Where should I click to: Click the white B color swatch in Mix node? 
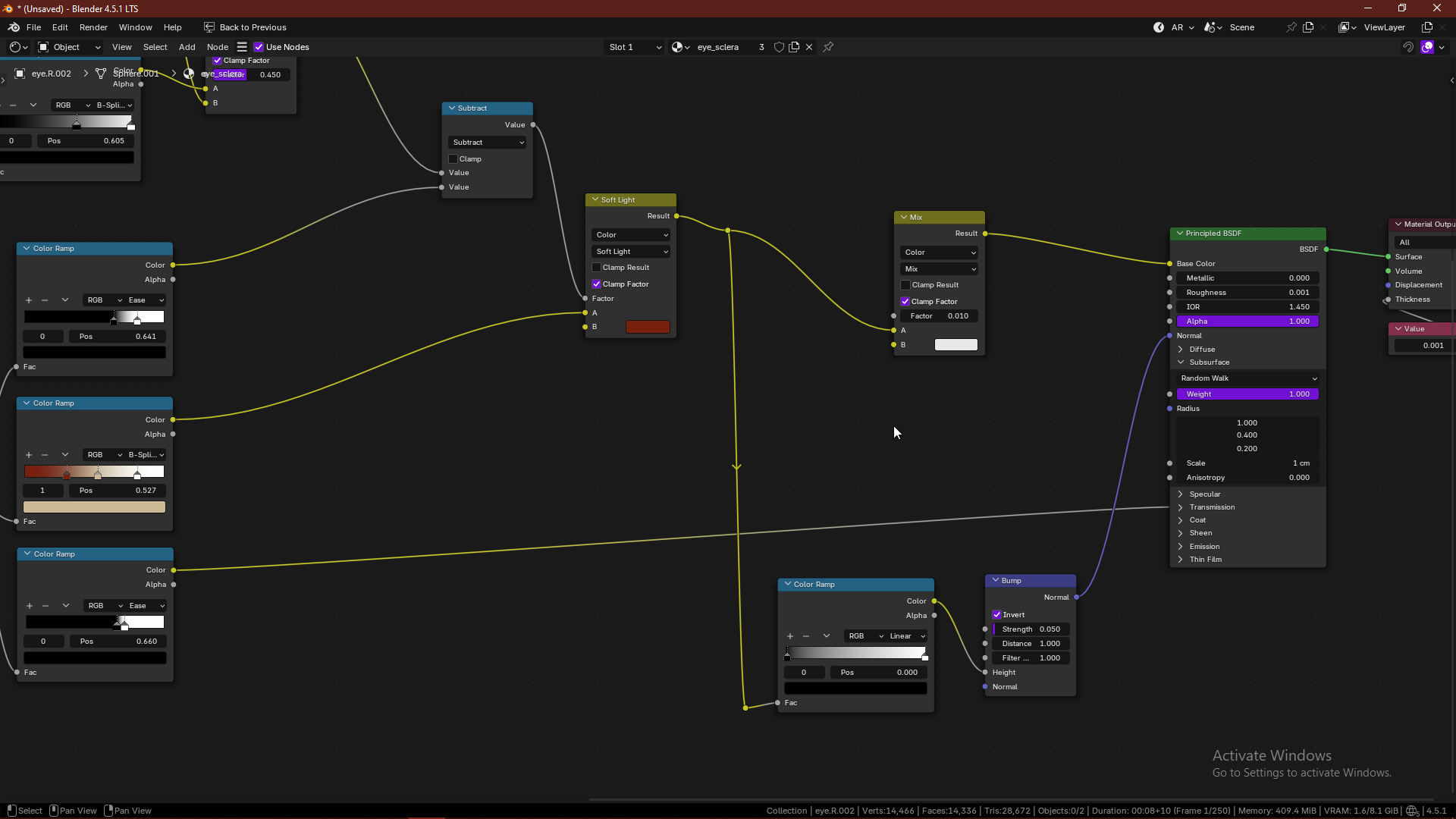coord(956,345)
